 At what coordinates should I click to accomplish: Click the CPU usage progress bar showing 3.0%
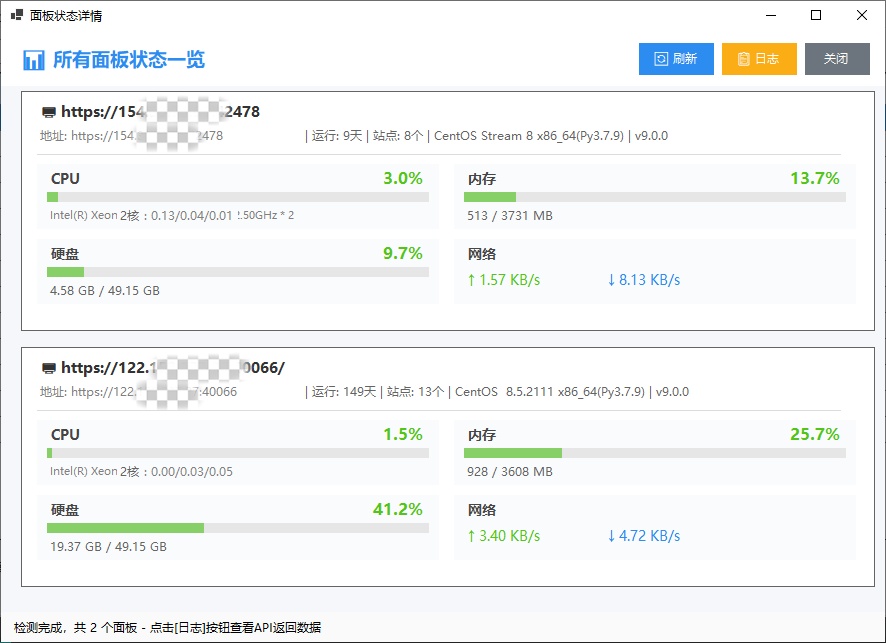tap(236, 197)
